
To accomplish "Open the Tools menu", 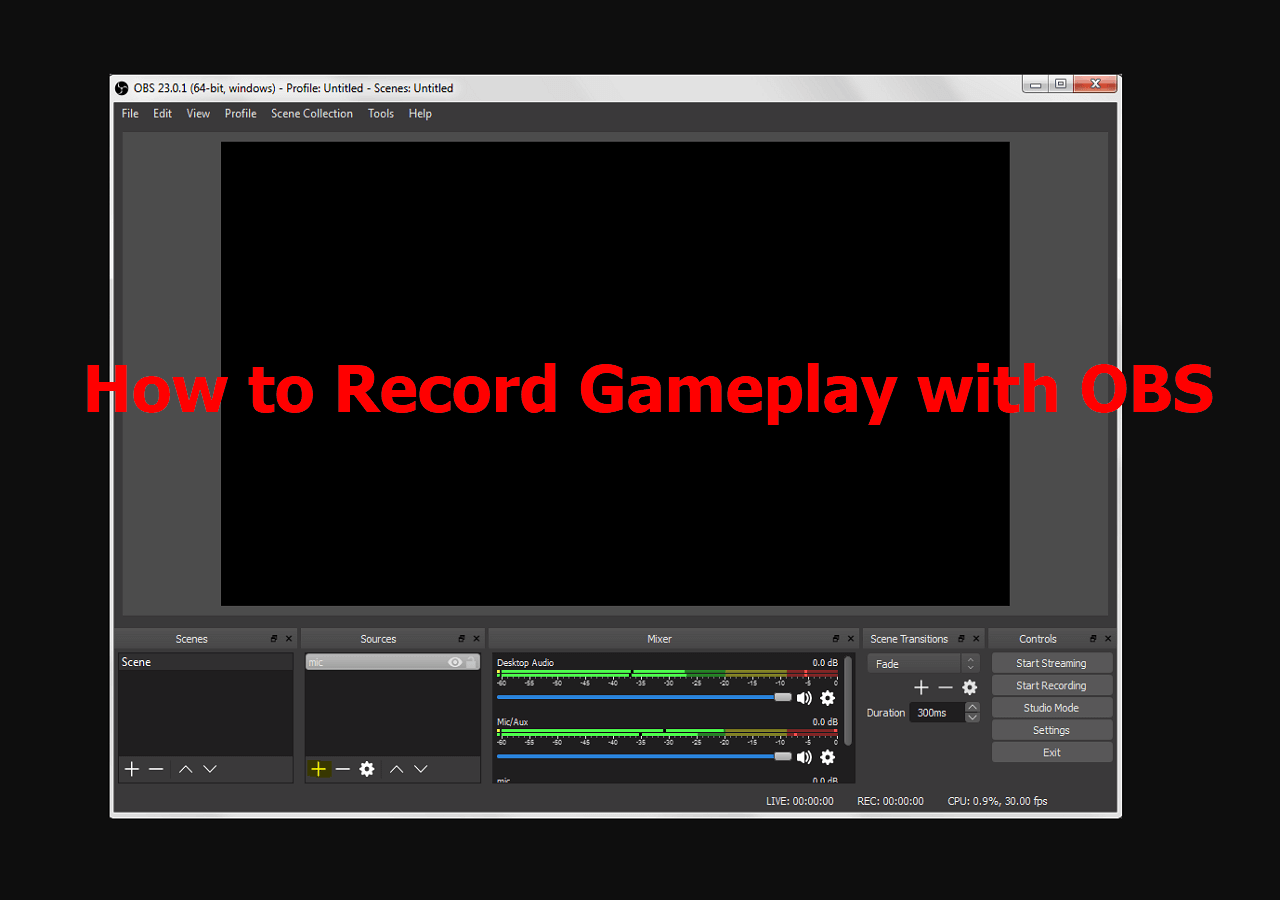I will pos(381,114).
